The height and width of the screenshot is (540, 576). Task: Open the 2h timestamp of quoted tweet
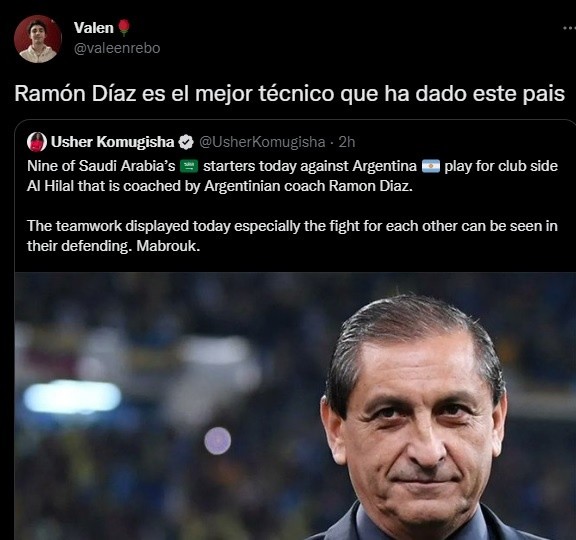[347, 142]
